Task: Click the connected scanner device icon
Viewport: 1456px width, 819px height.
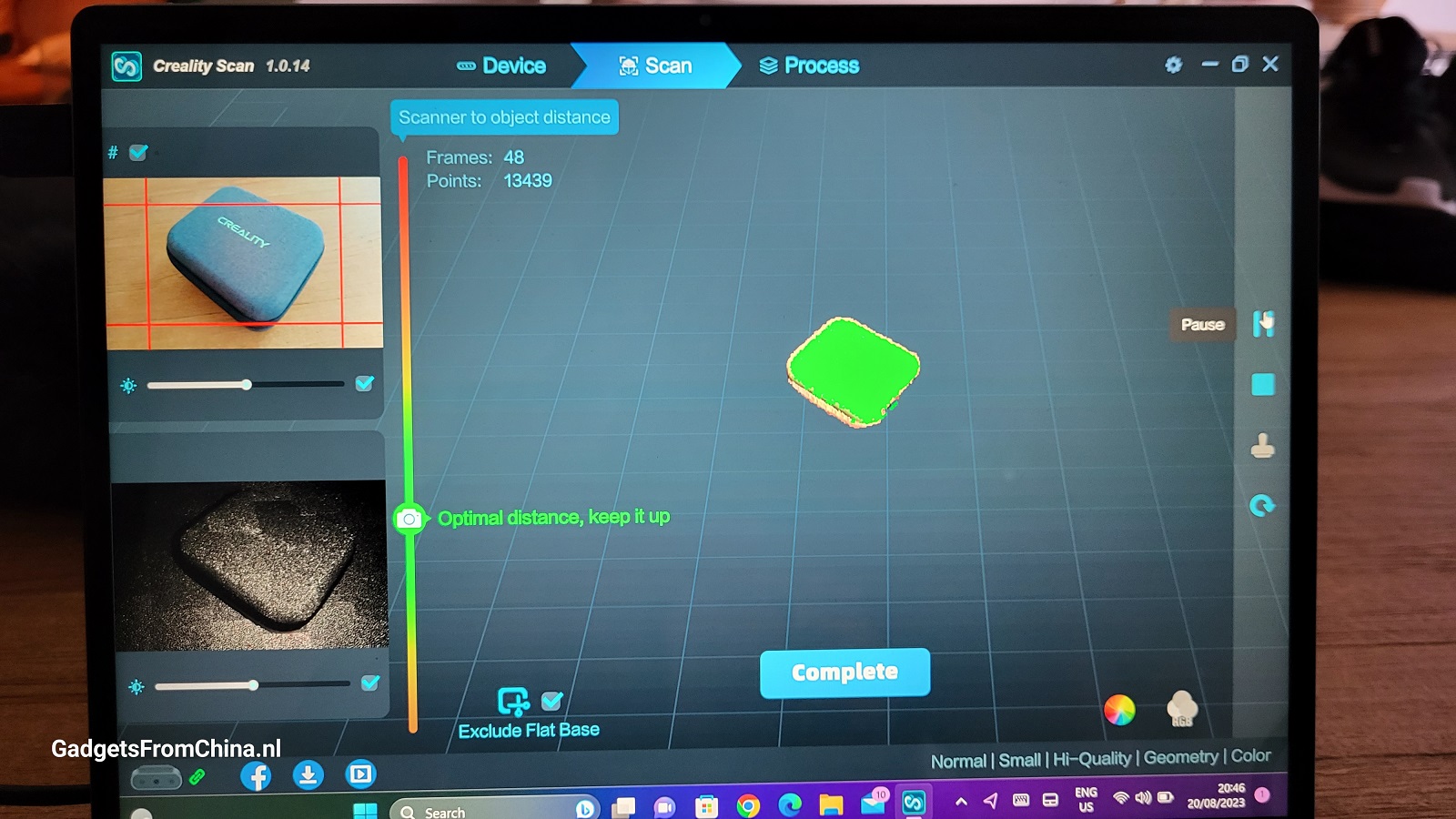Action: (156, 778)
